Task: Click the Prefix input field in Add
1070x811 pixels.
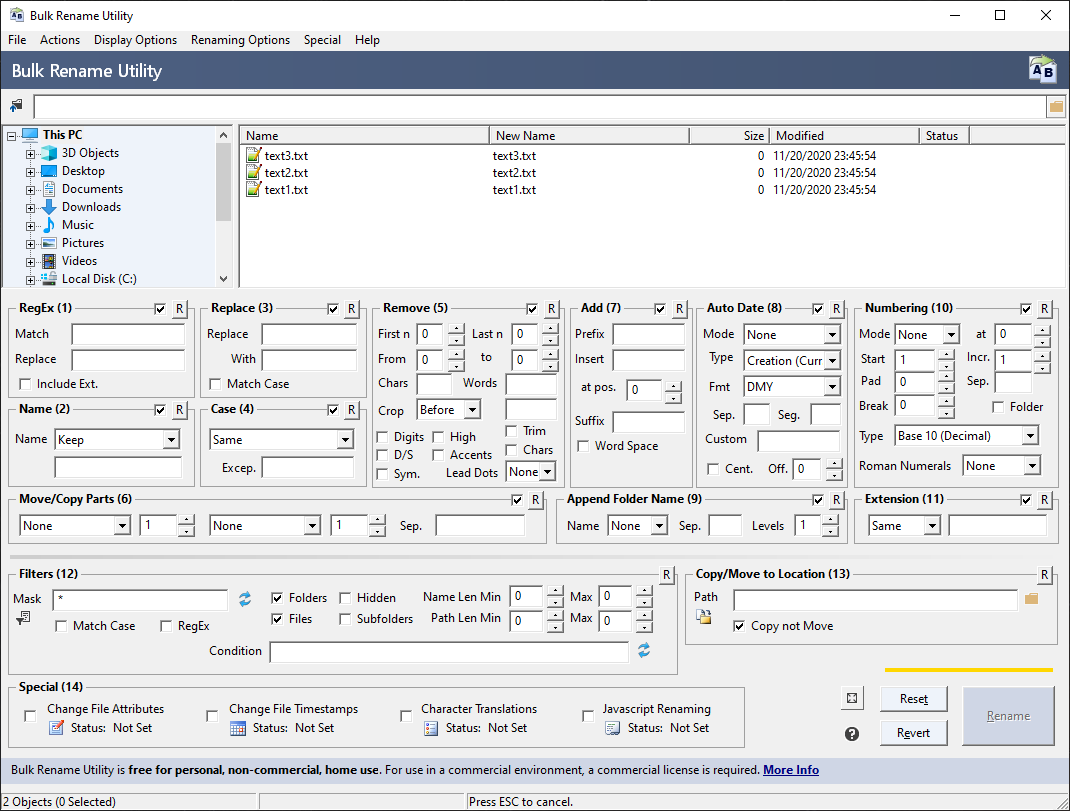Action: click(648, 335)
